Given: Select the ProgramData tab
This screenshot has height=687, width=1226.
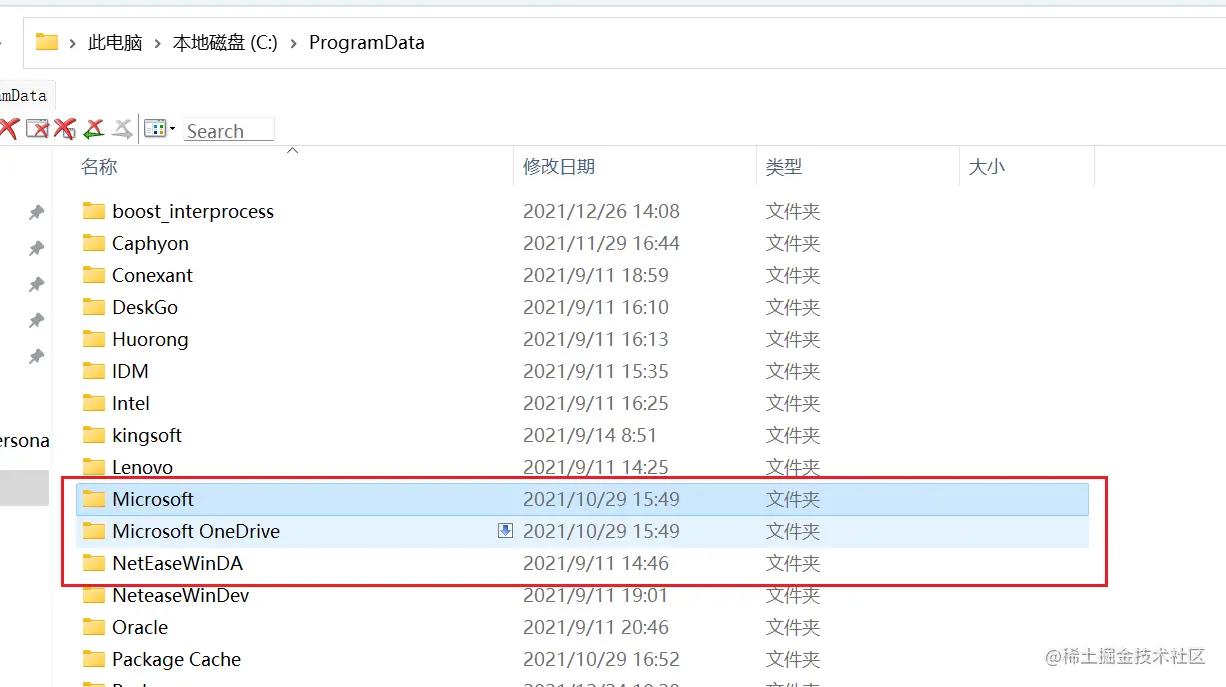Looking at the screenshot, I should (26, 96).
